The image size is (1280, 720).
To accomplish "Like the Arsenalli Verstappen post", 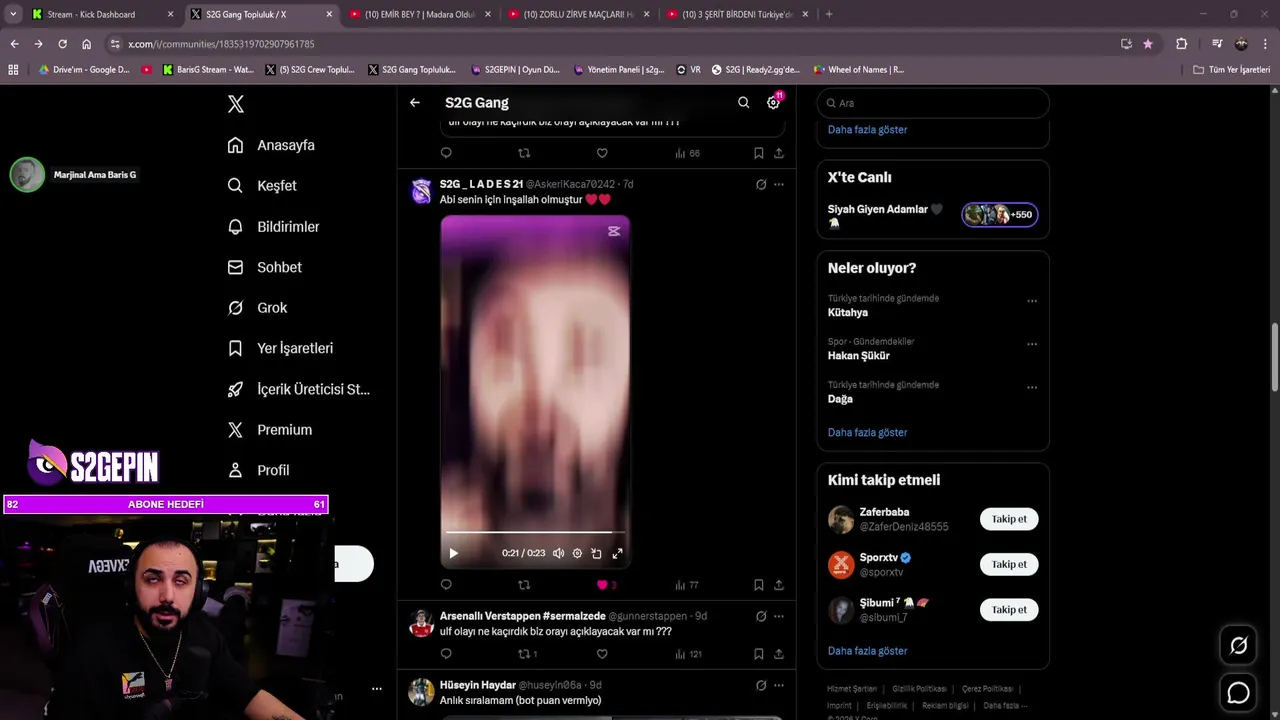I will pyautogui.click(x=602, y=654).
